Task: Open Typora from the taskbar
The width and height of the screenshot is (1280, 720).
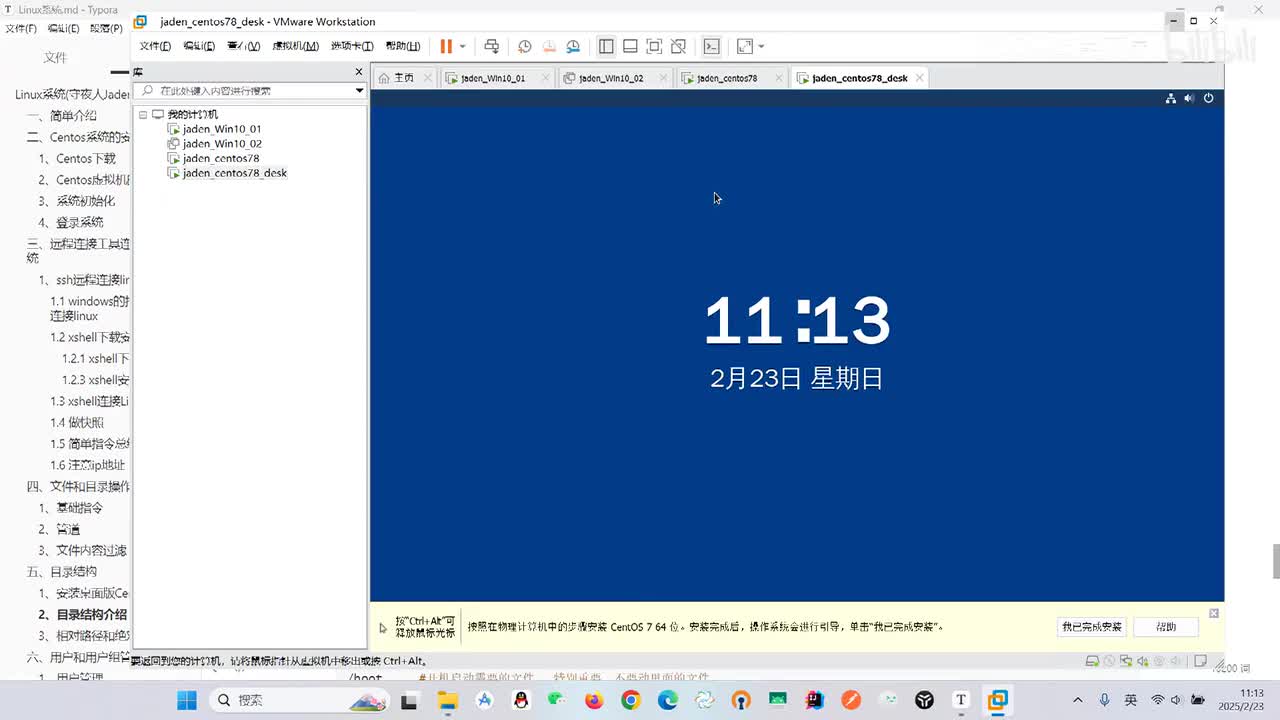Action: coord(961,700)
